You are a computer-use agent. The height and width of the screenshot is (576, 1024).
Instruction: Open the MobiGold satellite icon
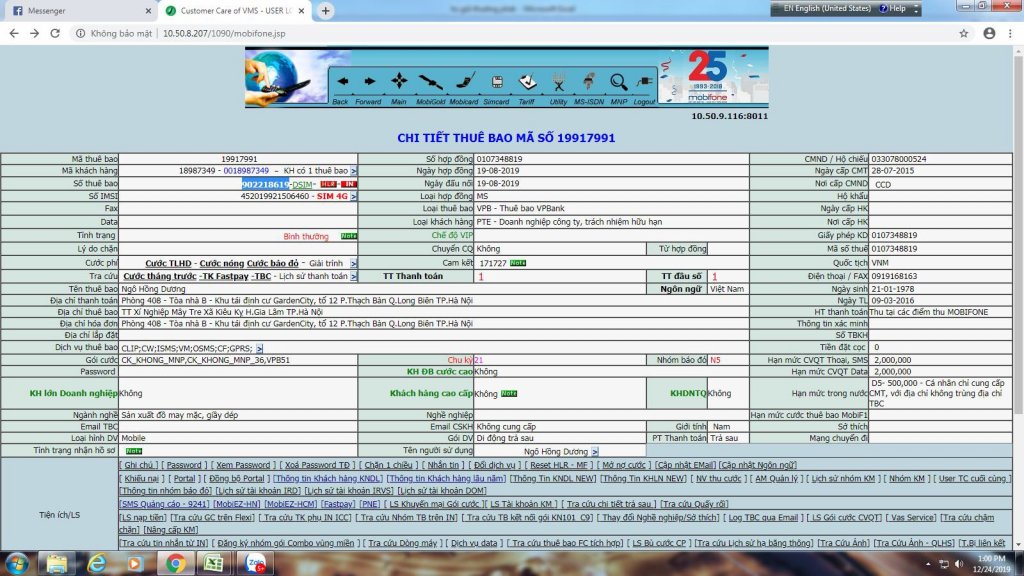430,82
